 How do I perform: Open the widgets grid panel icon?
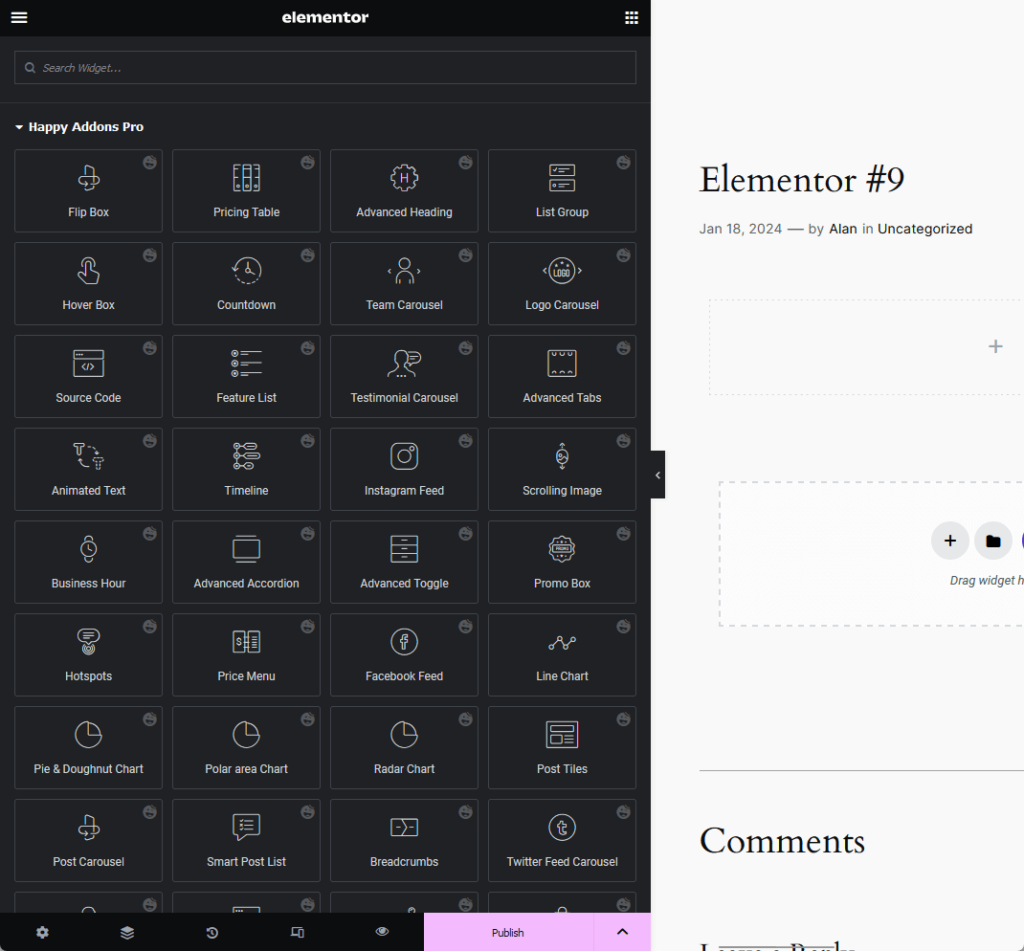pos(631,18)
